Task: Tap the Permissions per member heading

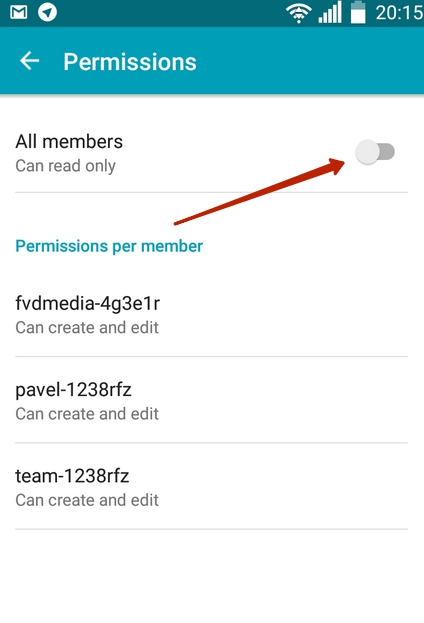Action: (x=109, y=246)
